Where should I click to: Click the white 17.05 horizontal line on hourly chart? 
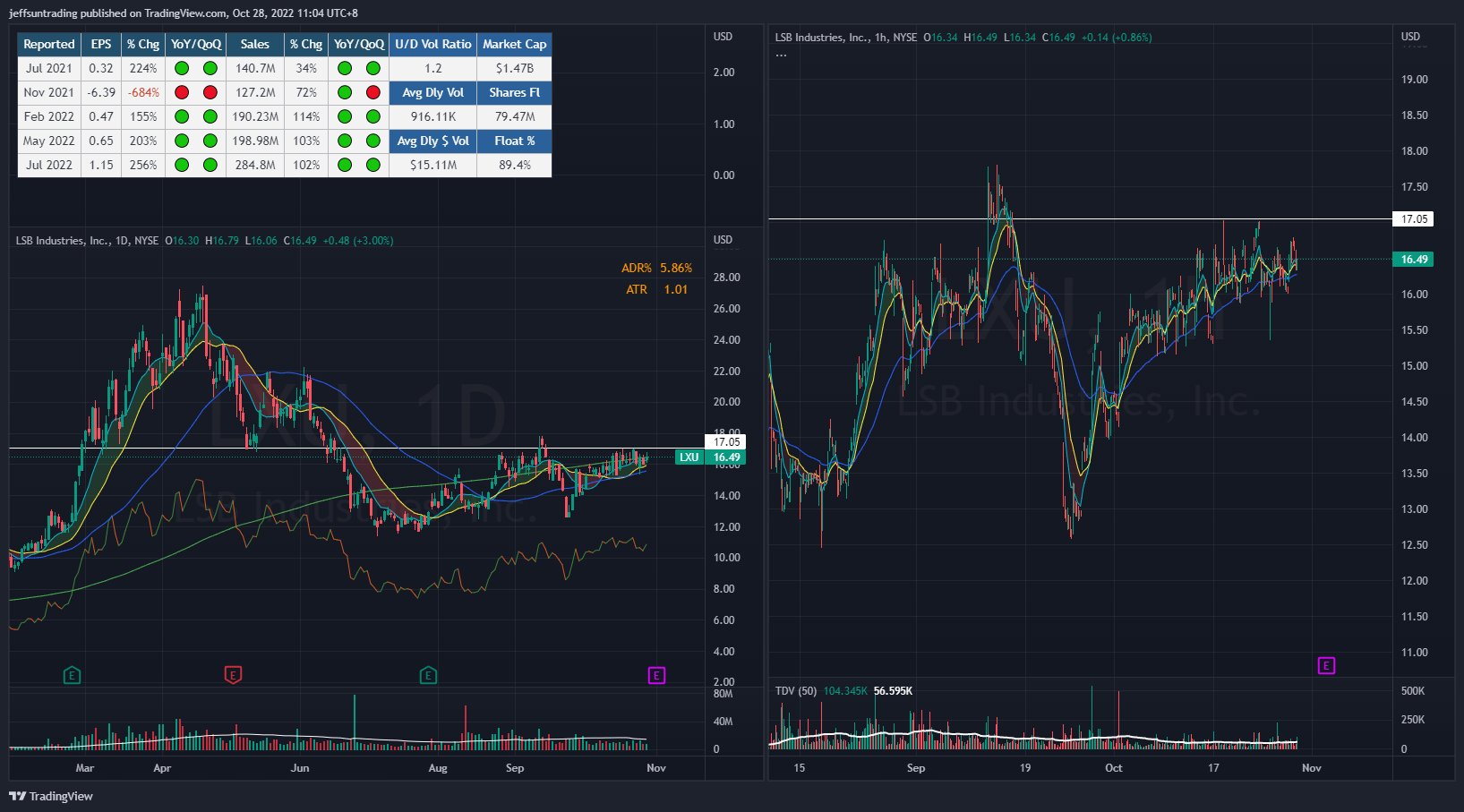[x=1080, y=218]
